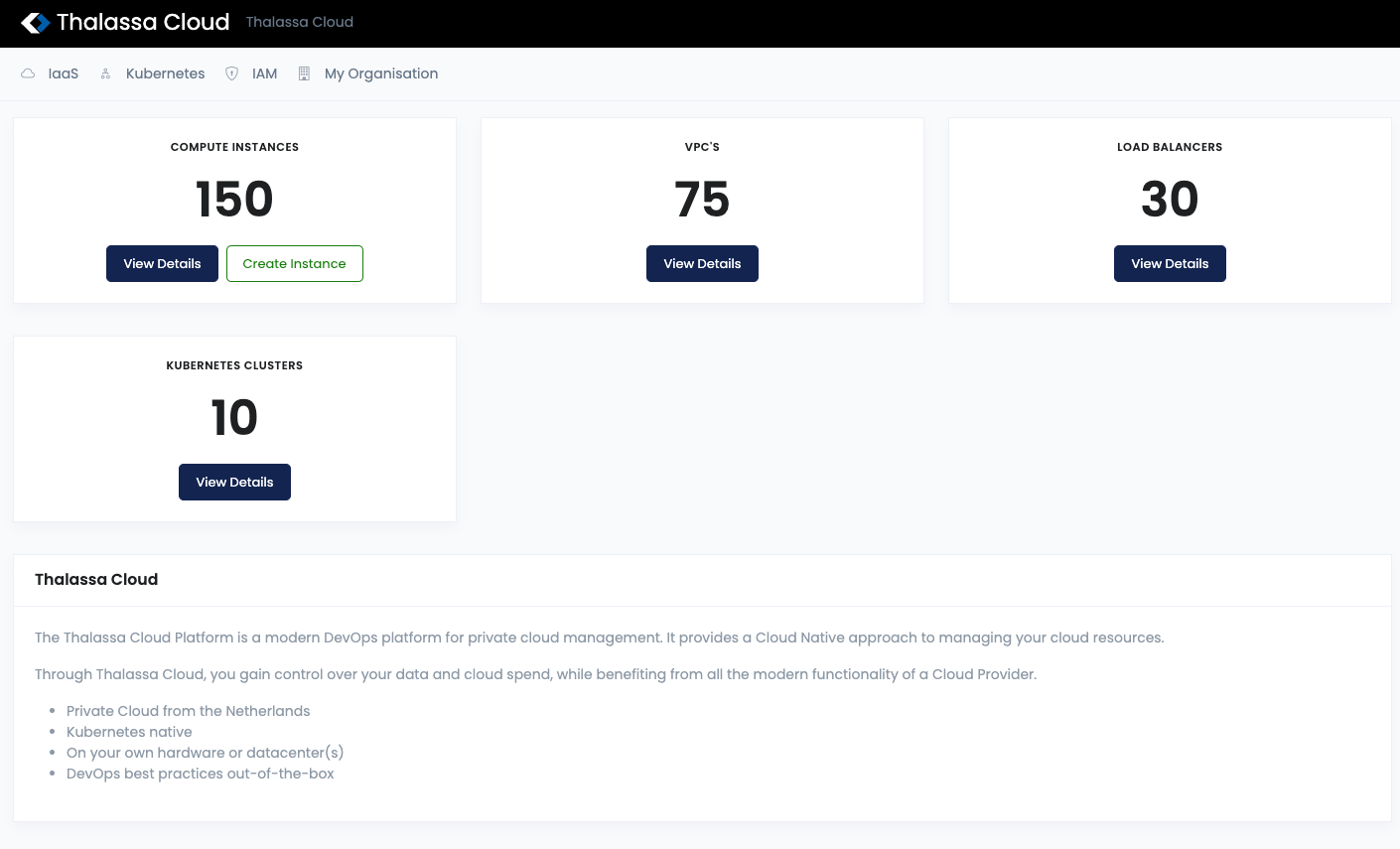Open the Kubernetes menu
This screenshot has width=1400, height=849.
[x=165, y=73]
